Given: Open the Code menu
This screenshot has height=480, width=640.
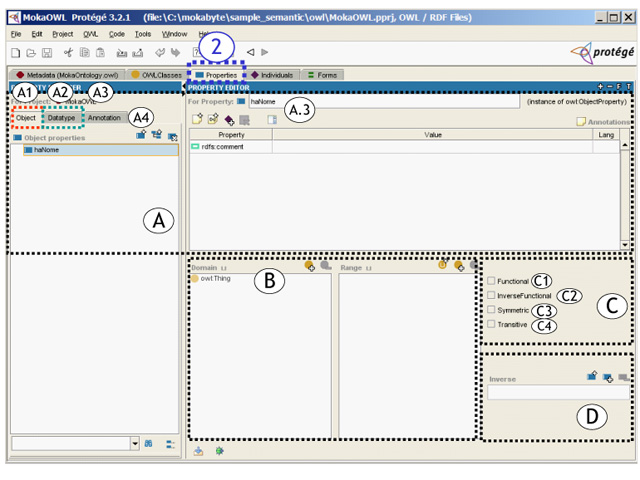Looking at the screenshot, I should pos(117,34).
